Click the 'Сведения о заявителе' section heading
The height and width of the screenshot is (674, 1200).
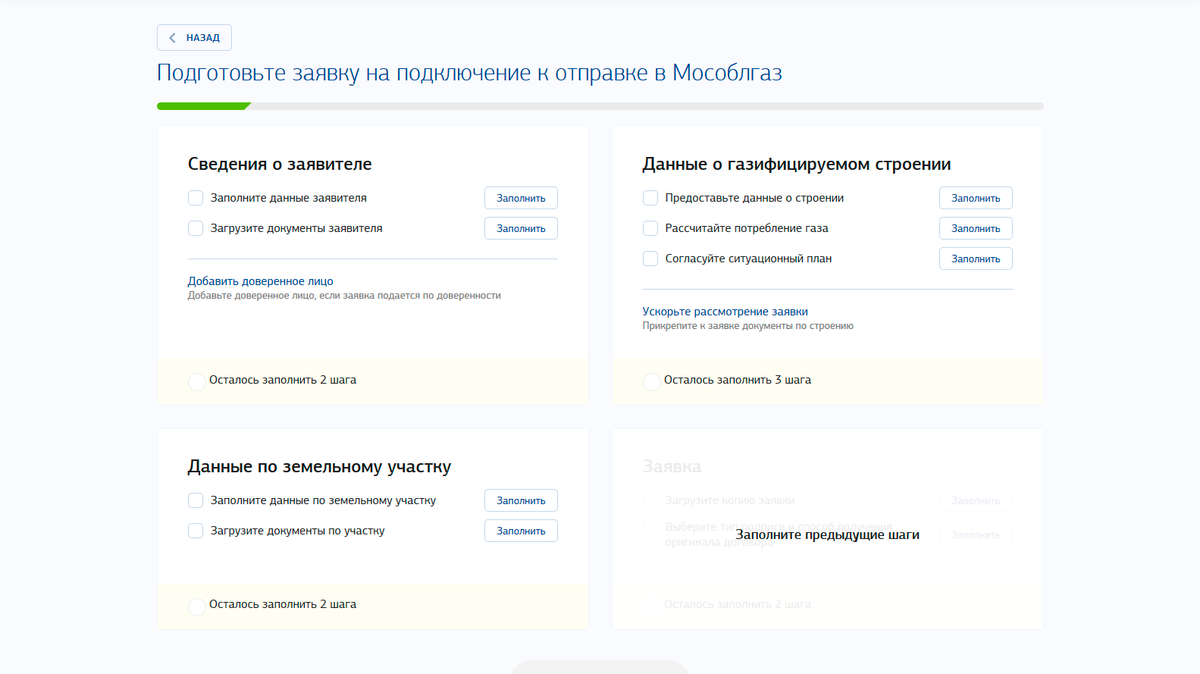[280, 164]
